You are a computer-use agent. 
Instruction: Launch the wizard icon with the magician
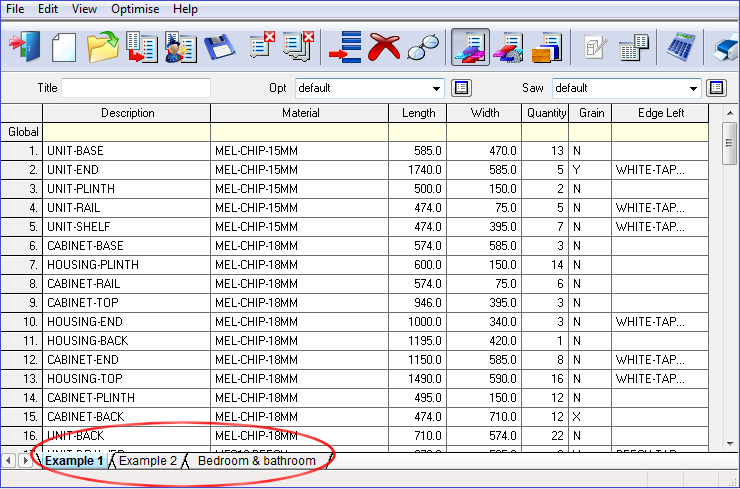point(181,47)
